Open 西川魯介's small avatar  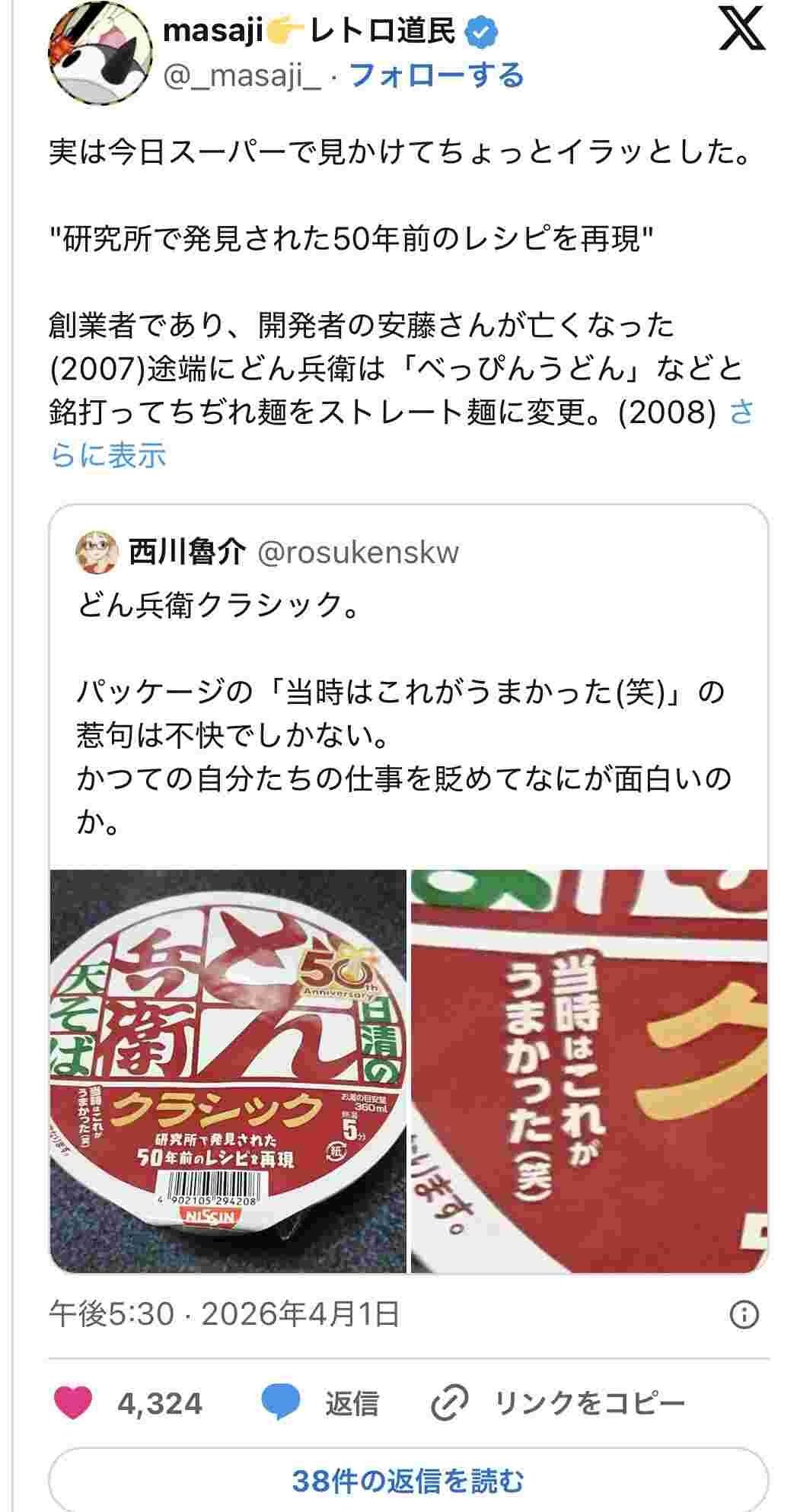(97, 552)
